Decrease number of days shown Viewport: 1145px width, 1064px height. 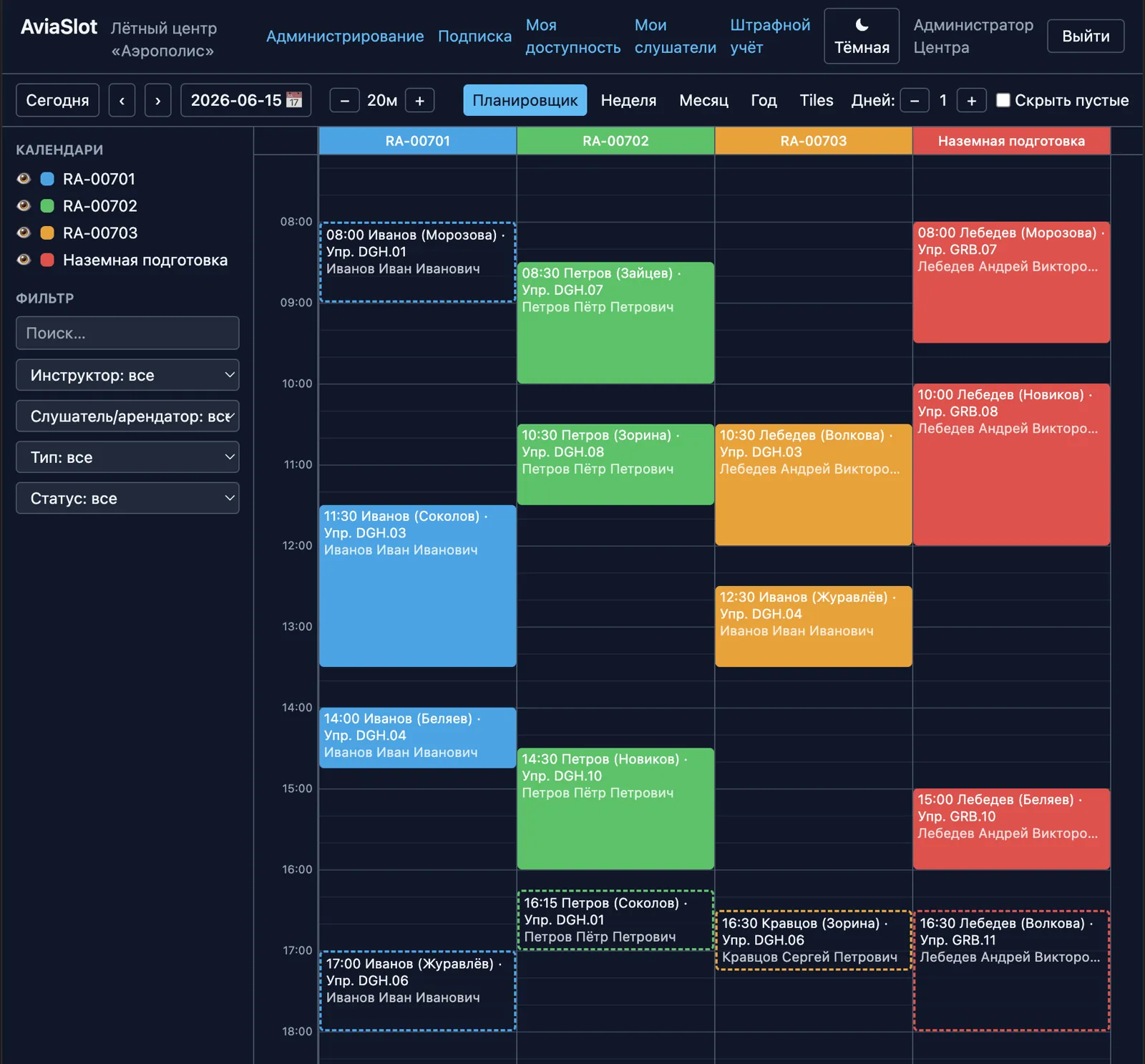915,100
